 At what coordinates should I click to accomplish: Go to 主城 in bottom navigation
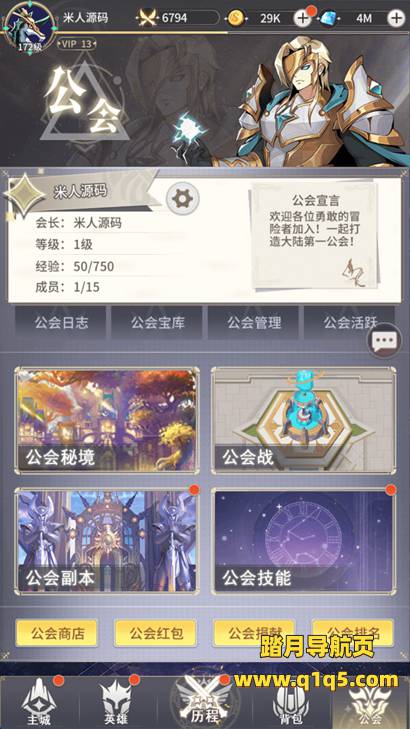[40, 703]
